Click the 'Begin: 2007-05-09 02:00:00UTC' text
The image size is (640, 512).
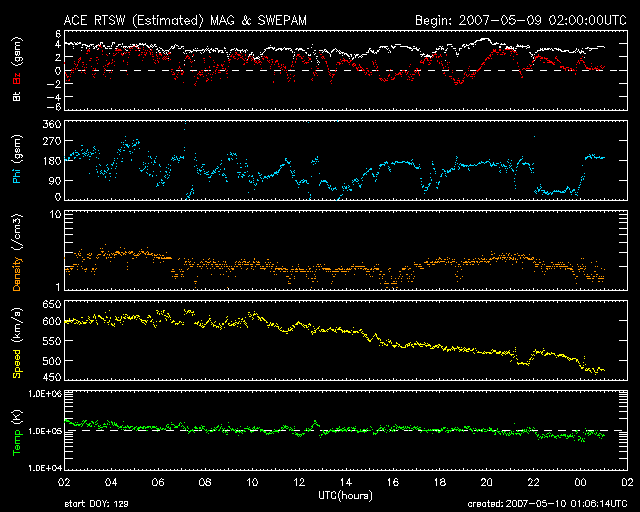[x=521, y=20]
